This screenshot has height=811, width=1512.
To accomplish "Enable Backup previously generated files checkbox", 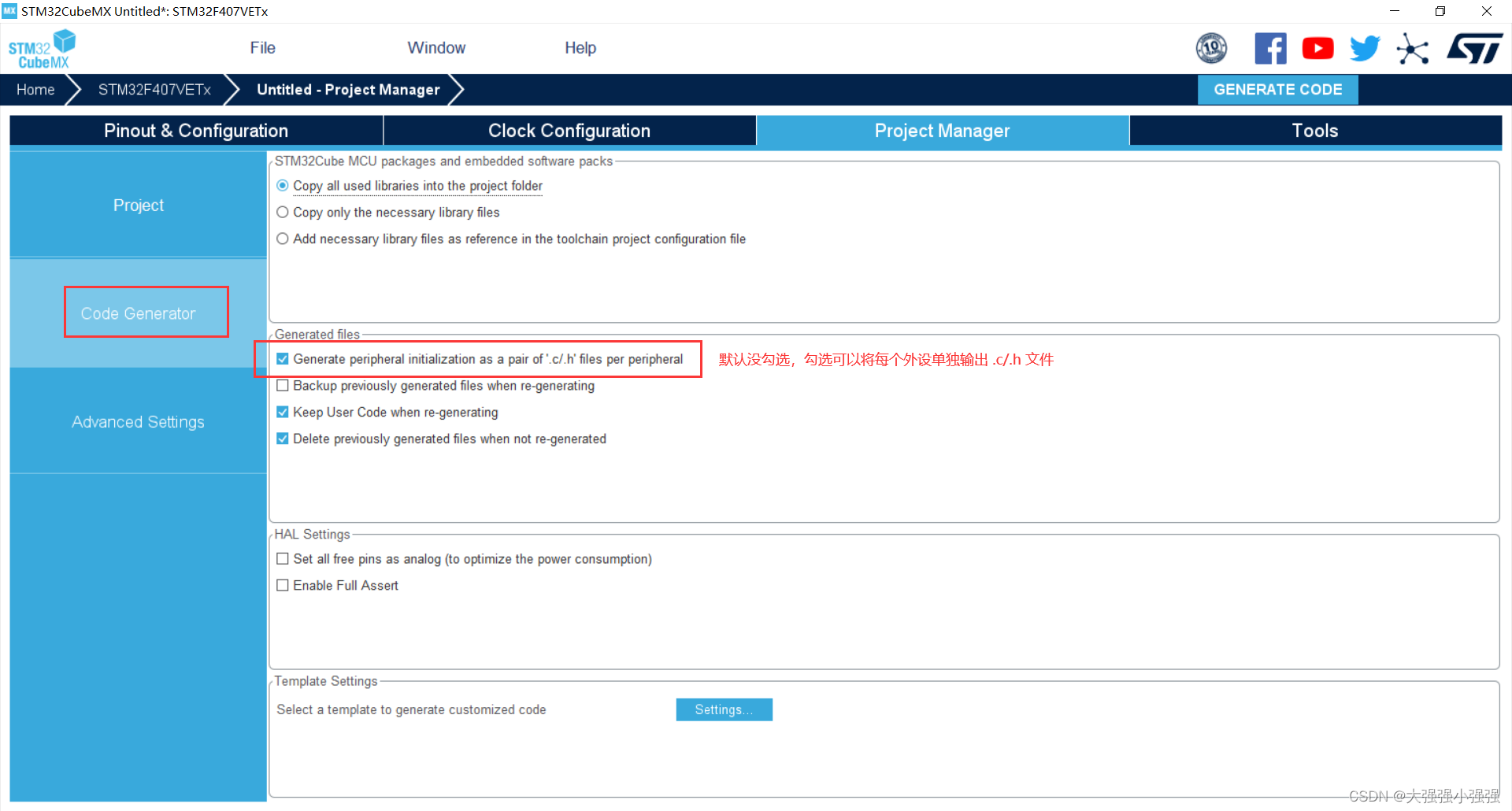I will point(283,386).
